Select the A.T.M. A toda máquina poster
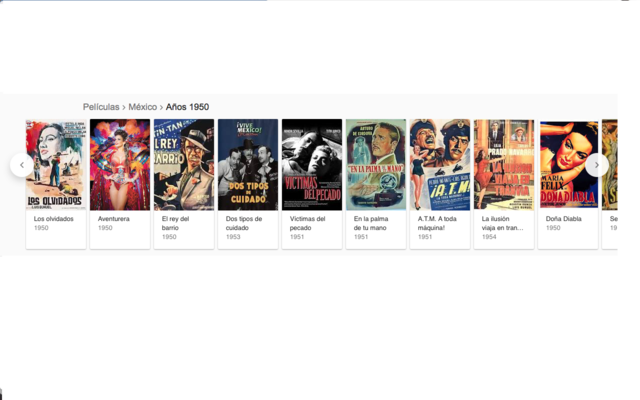This screenshot has width=640, height=400. click(440, 165)
